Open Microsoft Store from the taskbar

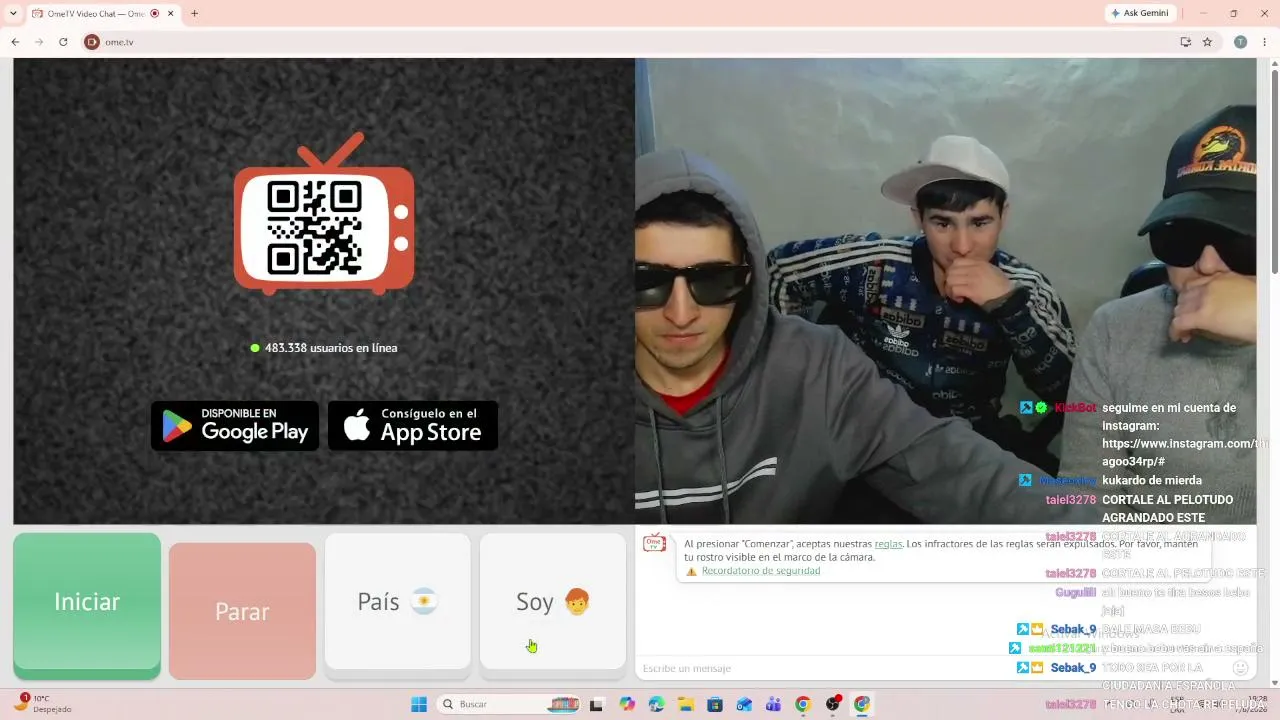pyautogui.click(x=715, y=704)
